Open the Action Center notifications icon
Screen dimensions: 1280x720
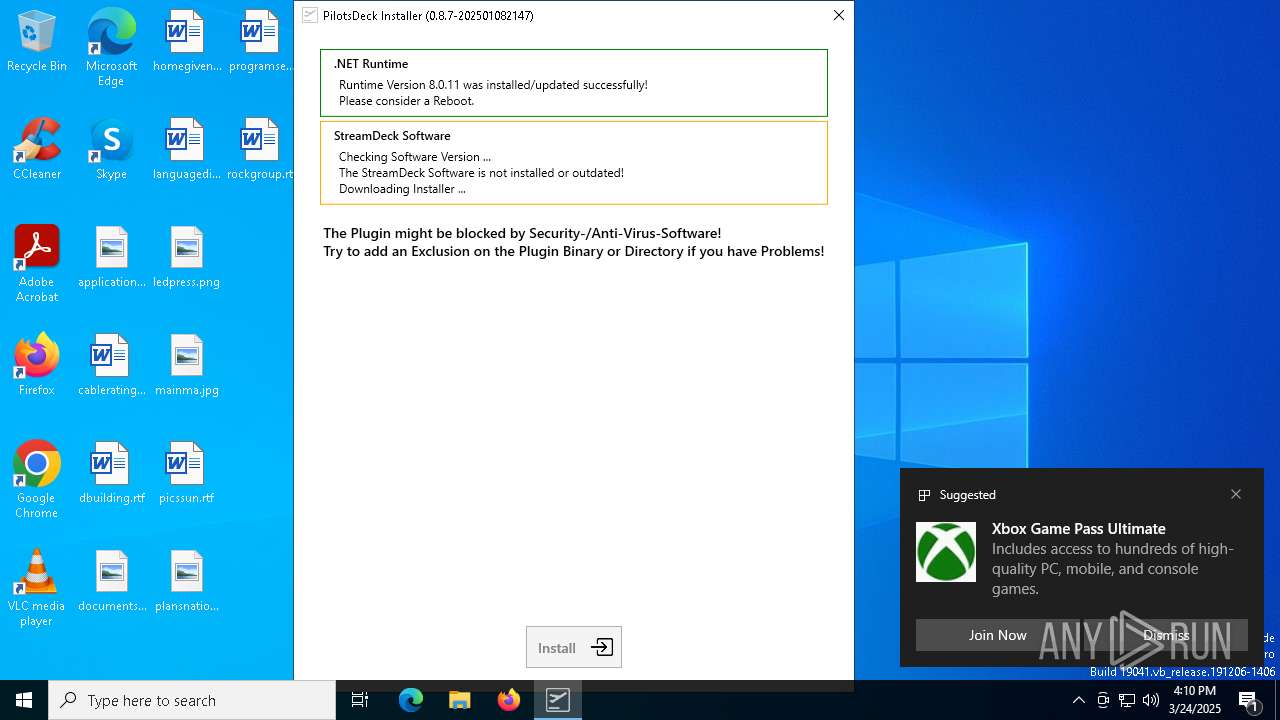coord(1249,700)
